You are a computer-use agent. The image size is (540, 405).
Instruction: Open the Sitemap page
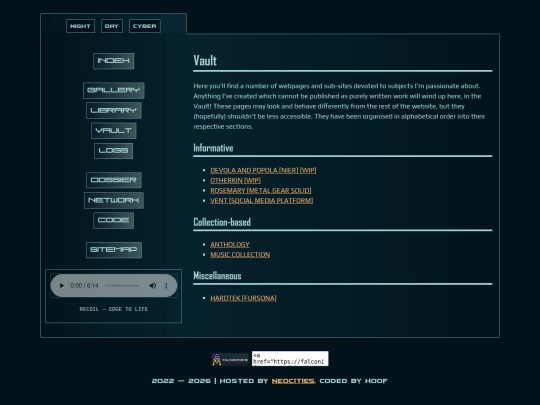114,250
